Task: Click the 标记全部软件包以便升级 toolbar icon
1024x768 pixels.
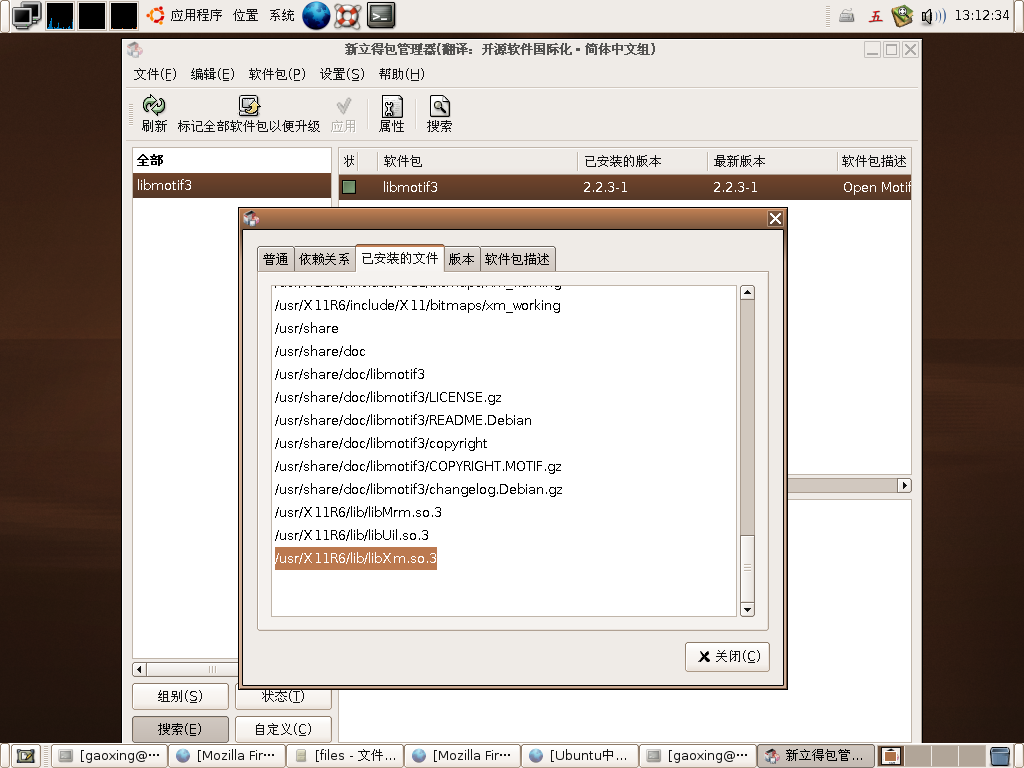Action: point(249,105)
